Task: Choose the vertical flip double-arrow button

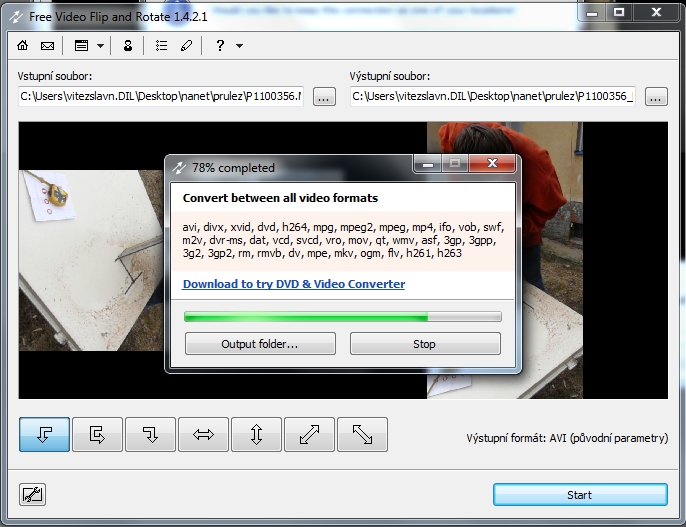Action: (x=256, y=434)
